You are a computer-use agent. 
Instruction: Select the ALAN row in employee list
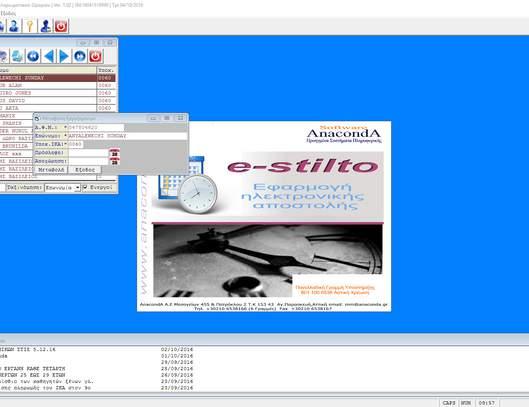click(58, 85)
